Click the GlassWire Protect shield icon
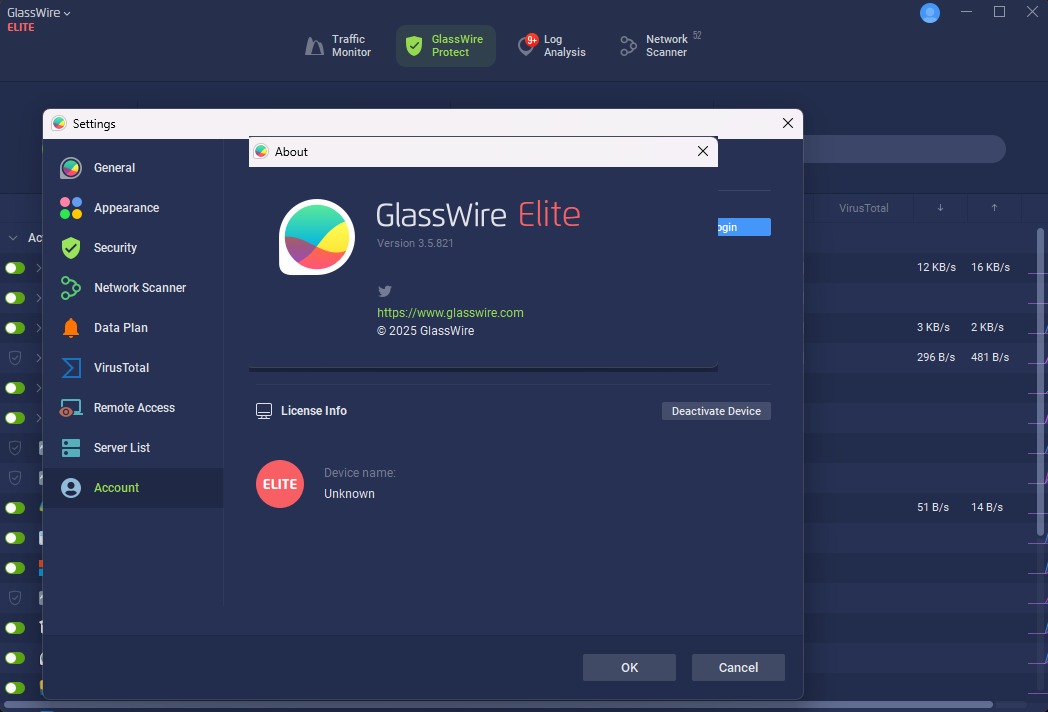The height and width of the screenshot is (712, 1048). tap(414, 45)
